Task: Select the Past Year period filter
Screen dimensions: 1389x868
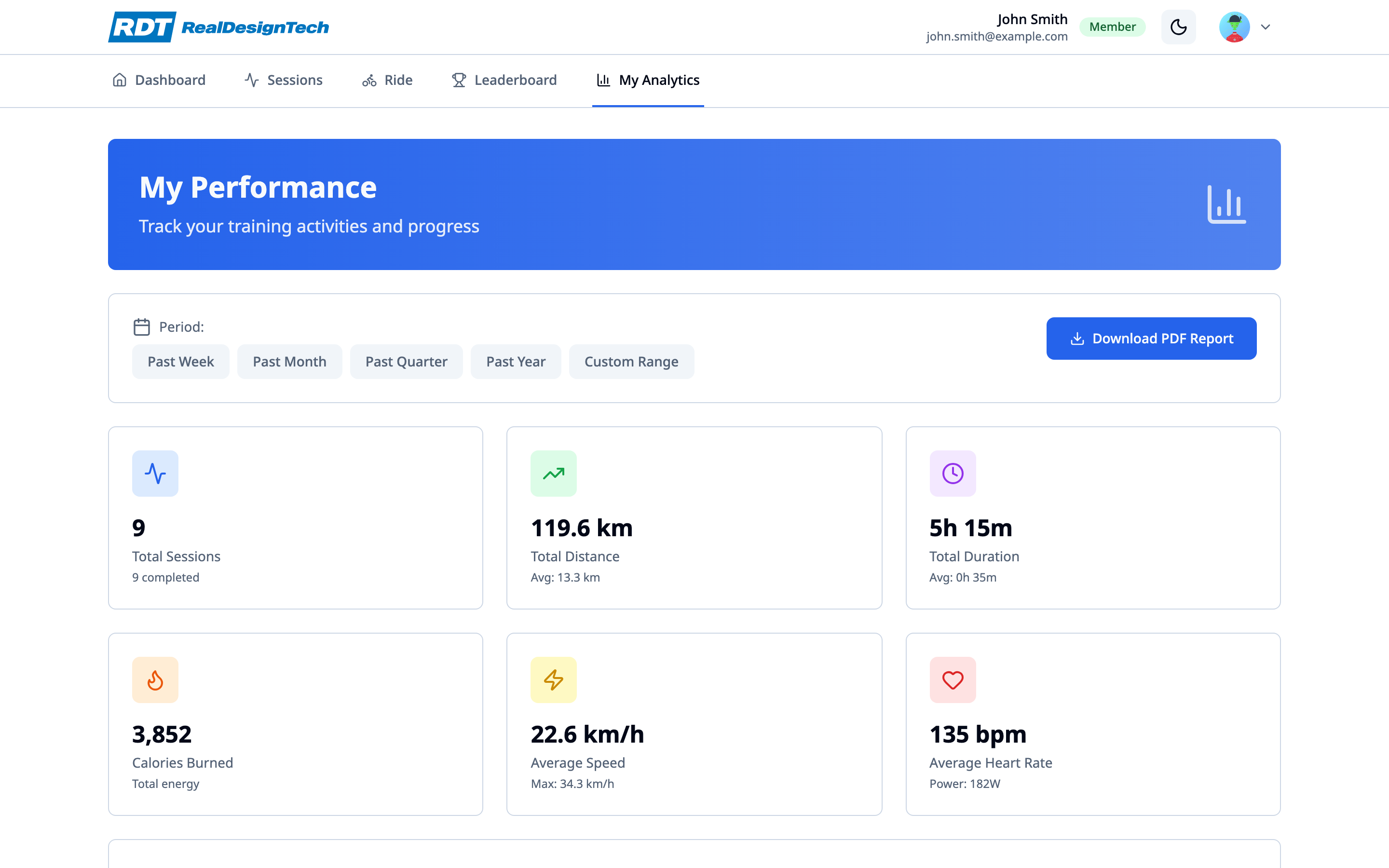Action: pos(516,361)
